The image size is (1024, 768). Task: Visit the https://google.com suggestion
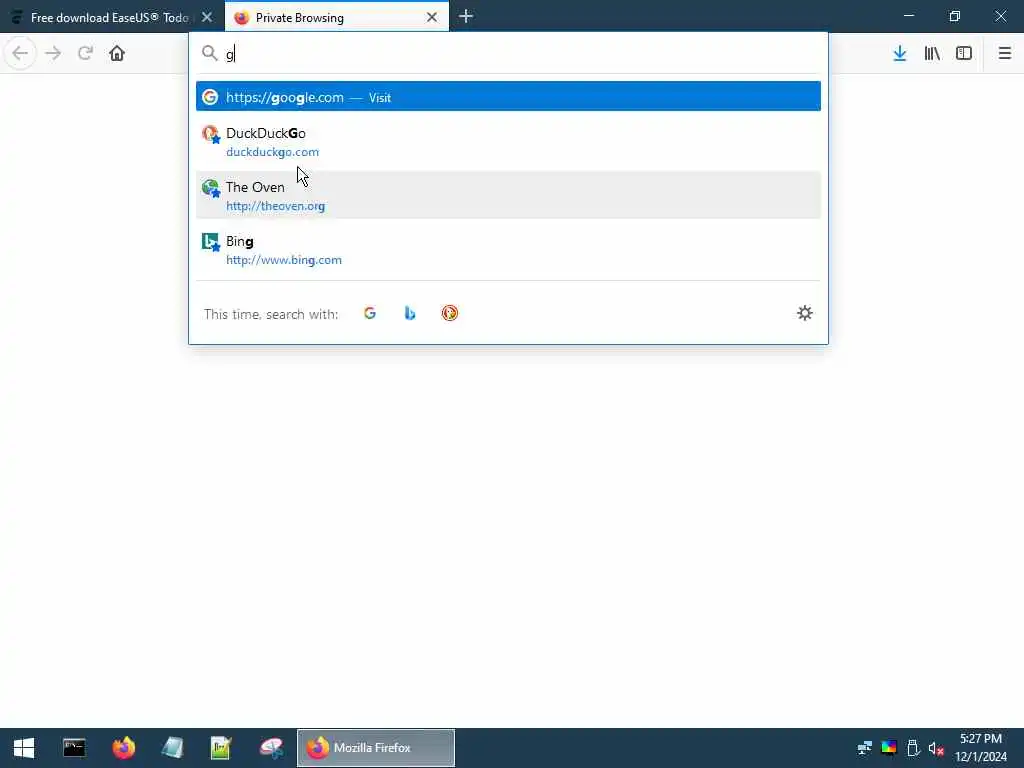point(508,97)
